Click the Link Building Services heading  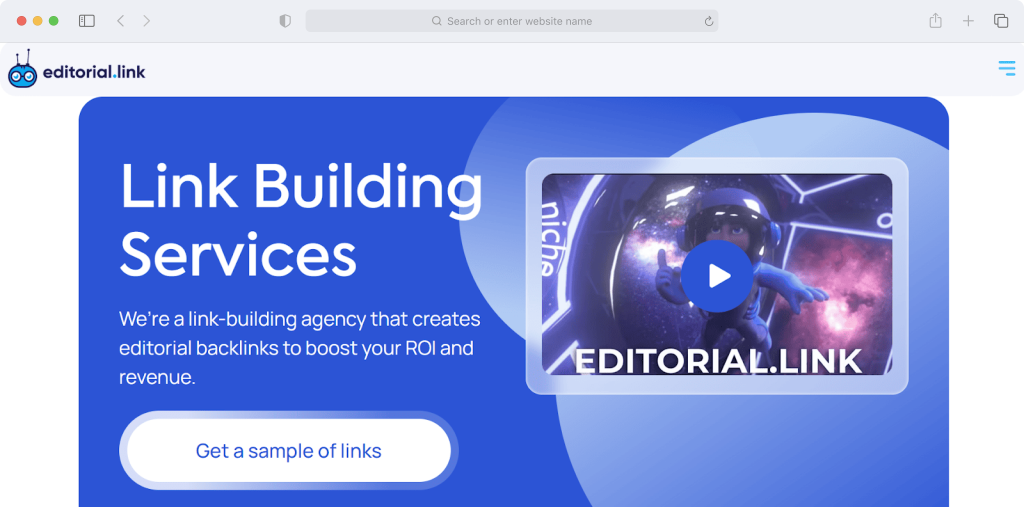tap(301, 220)
